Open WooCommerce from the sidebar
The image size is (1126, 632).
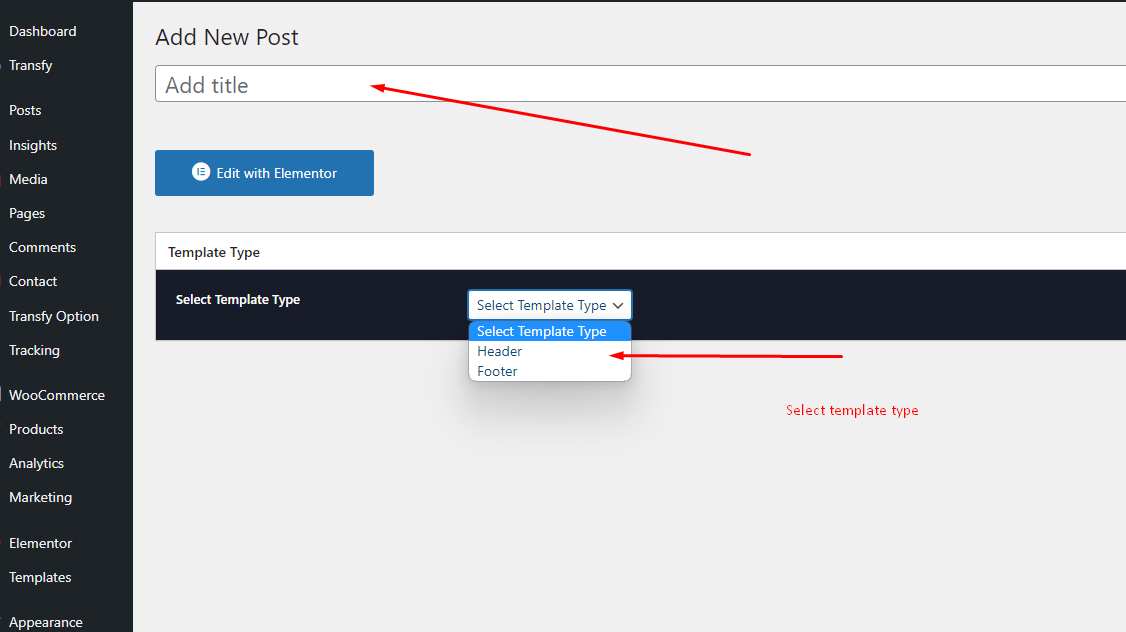click(56, 395)
